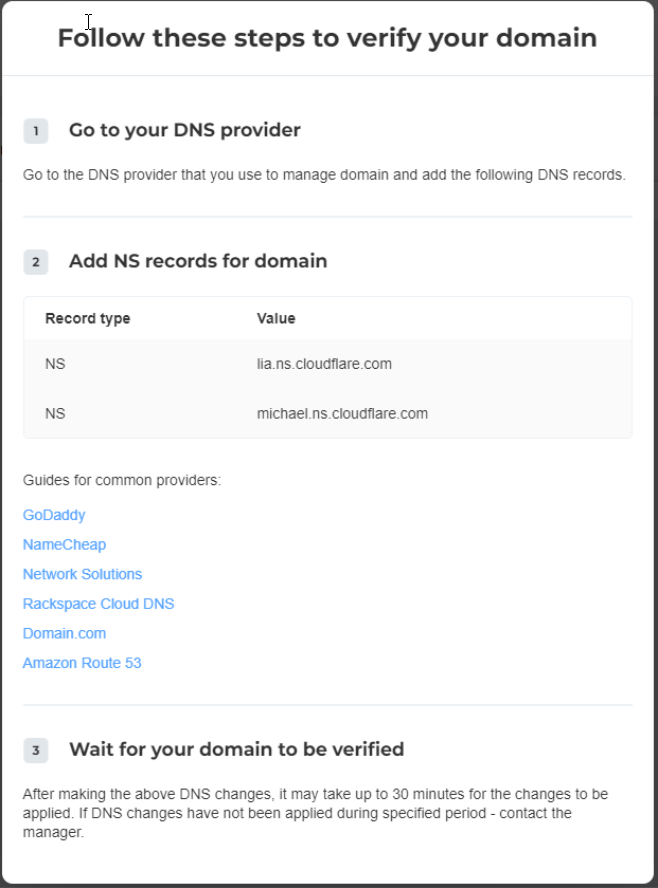658x888 pixels.
Task: Click 'Wait for your domain to be verified' heading
Action: coord(236,749)
